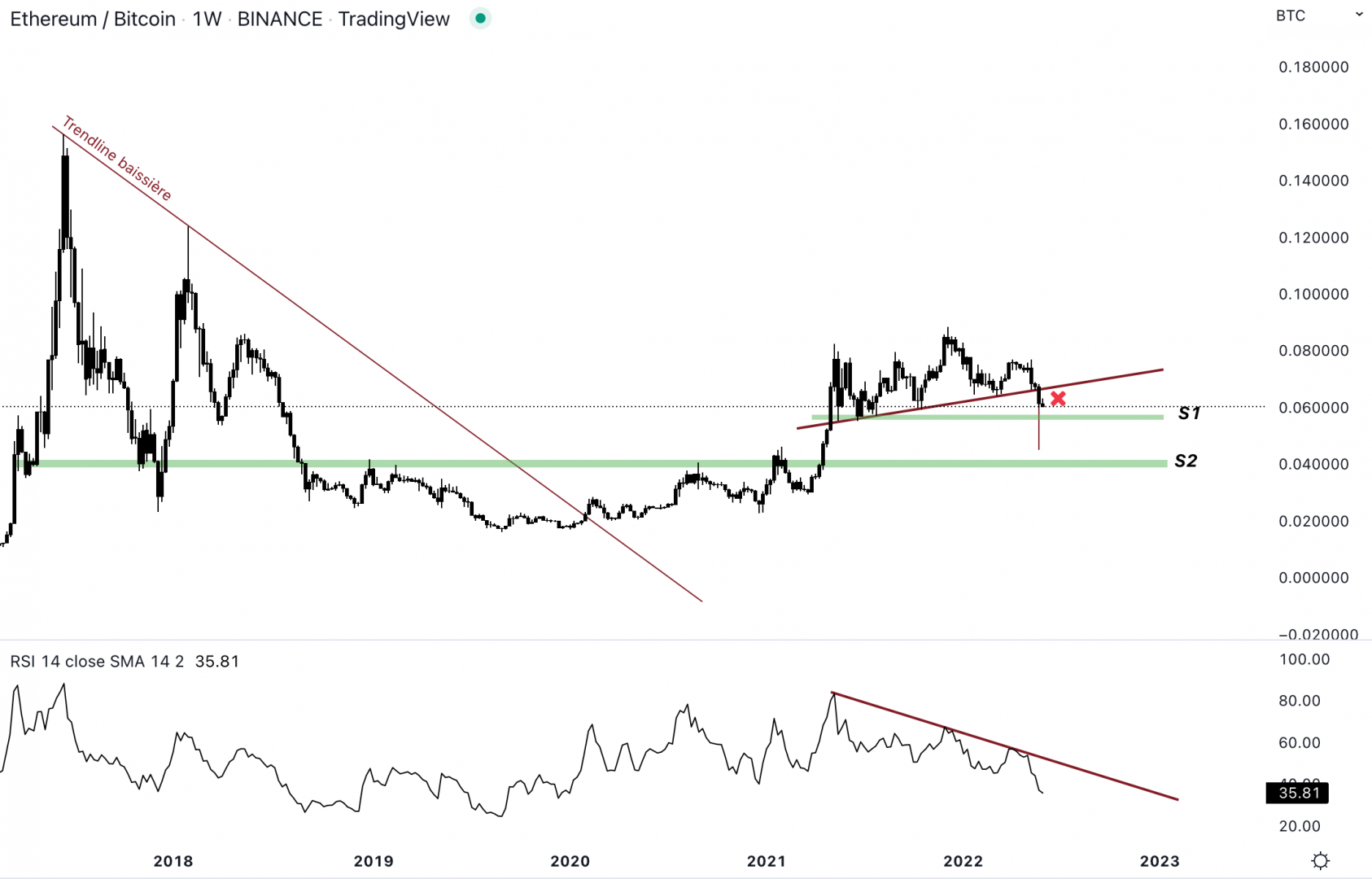Click the 0.020000 price axis label
This screenshot has width=1372, height=879.
[x=1313, y=521]
